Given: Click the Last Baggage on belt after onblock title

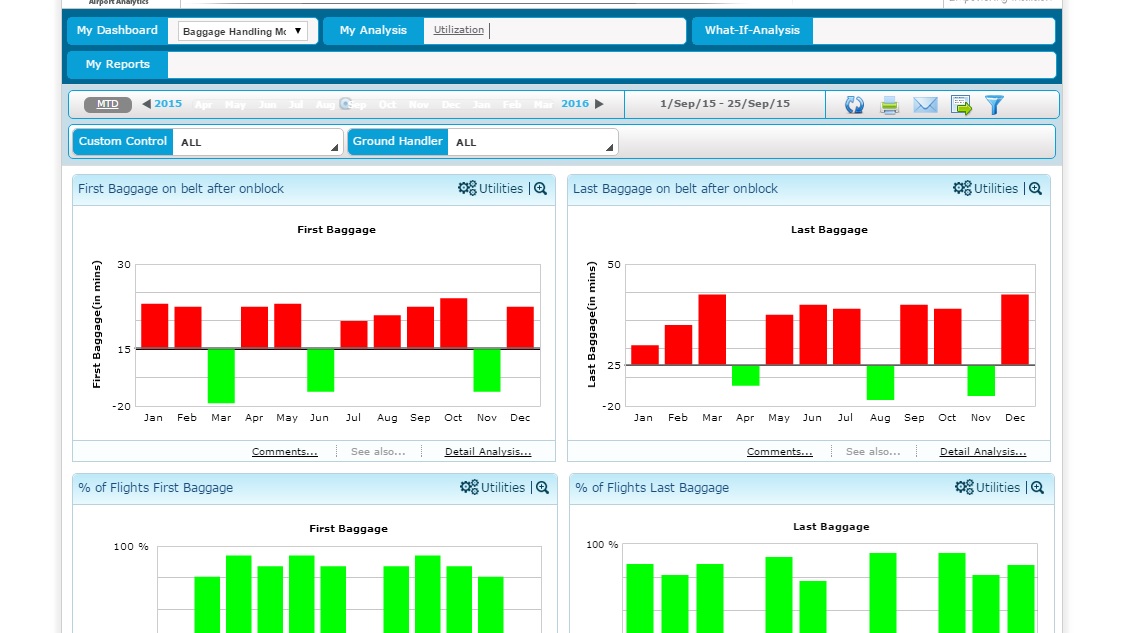Looking at the screenshot, I should (x=676, y=188).
